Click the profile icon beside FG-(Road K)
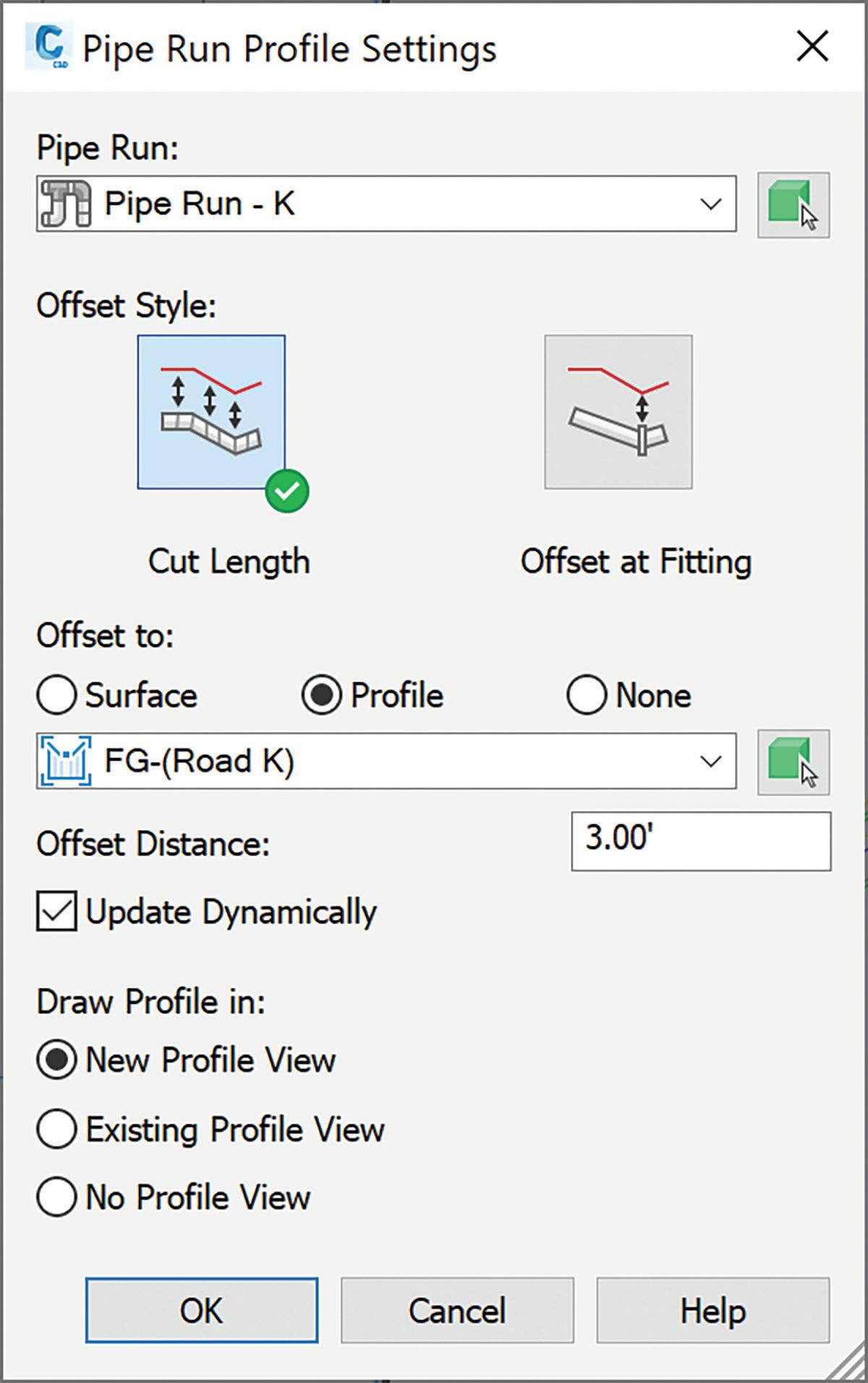 point(67,761)
